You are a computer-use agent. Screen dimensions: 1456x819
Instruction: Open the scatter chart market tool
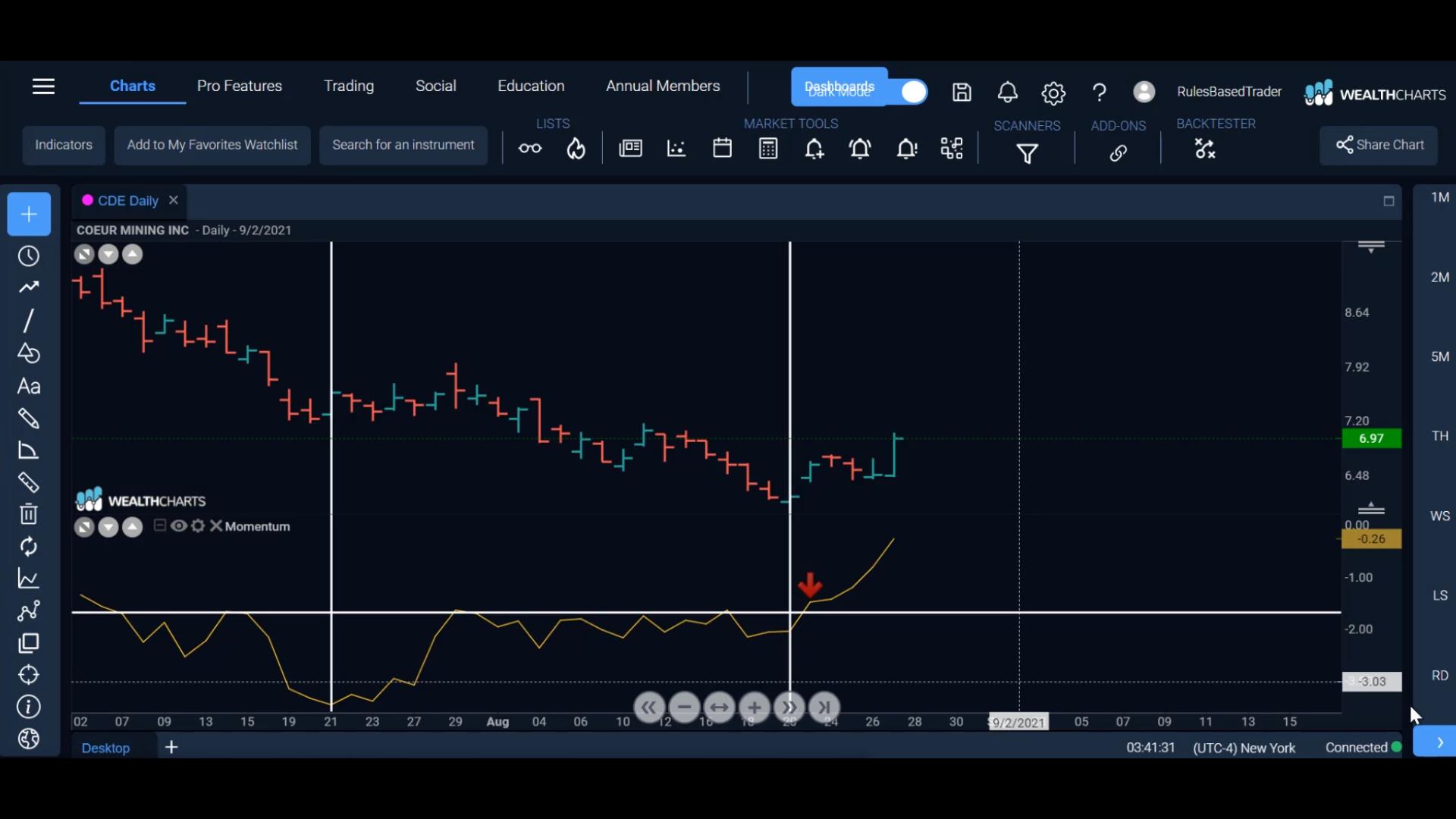click(676, 149)
